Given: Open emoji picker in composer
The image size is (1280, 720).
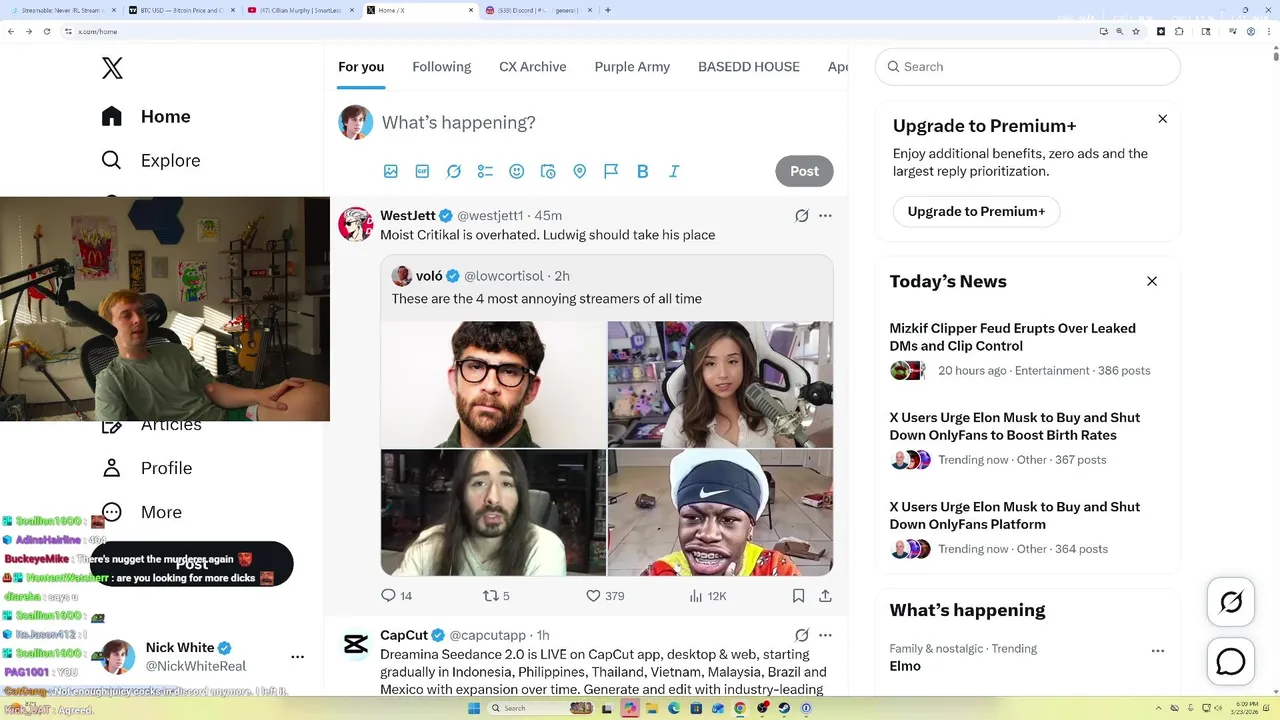Looking at the screenshot, I should click(x=517, y=171).
